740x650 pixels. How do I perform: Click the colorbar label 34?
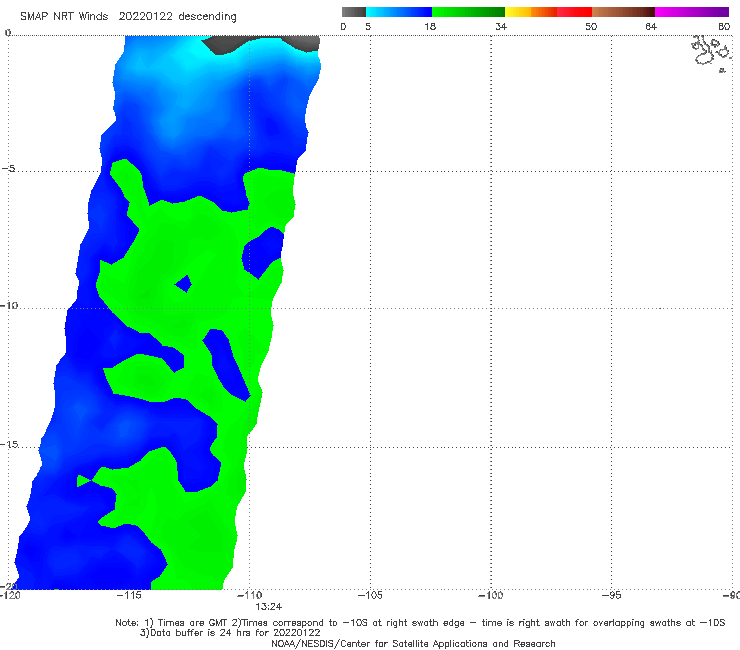pos(501,26)
